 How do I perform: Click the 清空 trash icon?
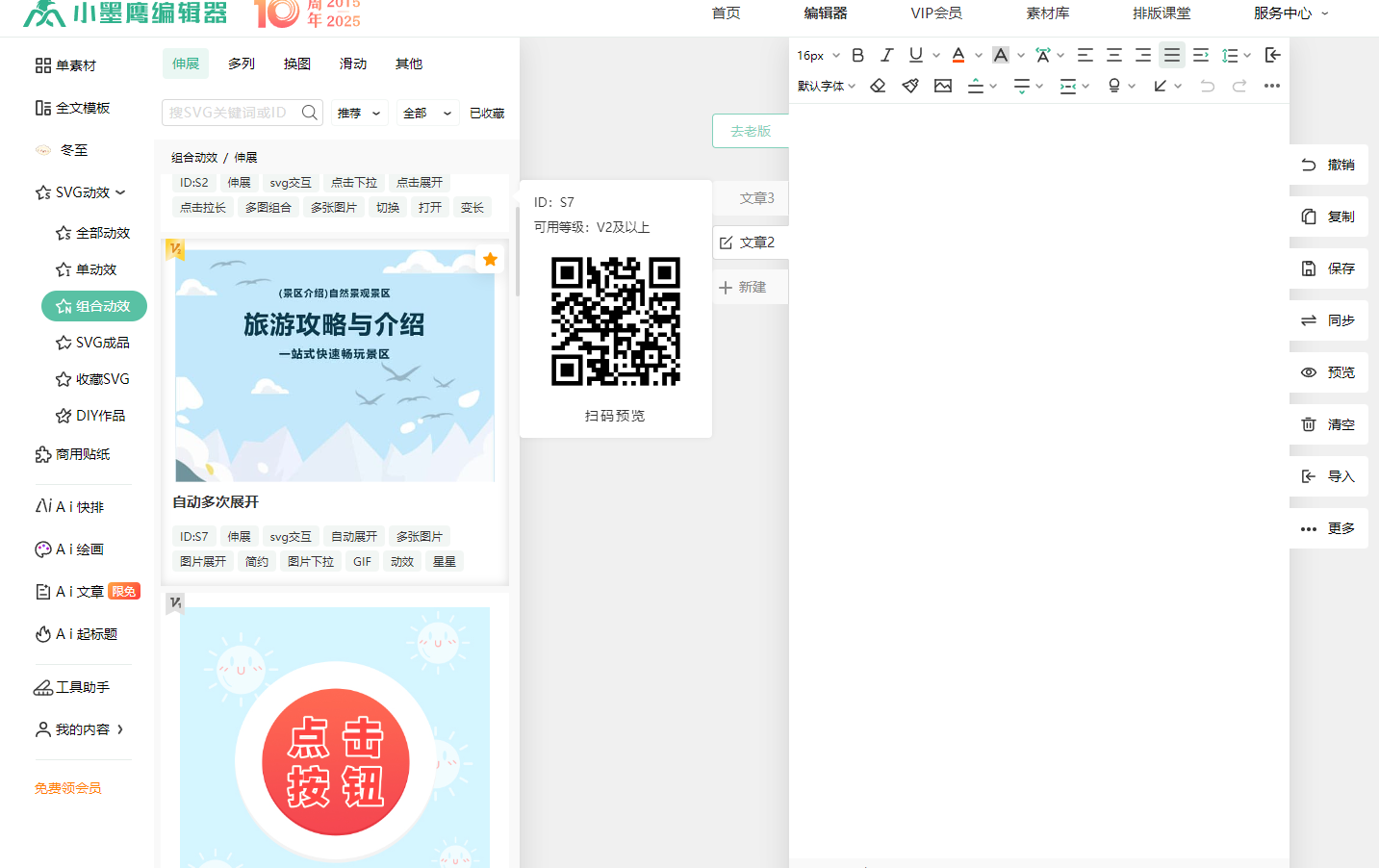(1309, 424)
